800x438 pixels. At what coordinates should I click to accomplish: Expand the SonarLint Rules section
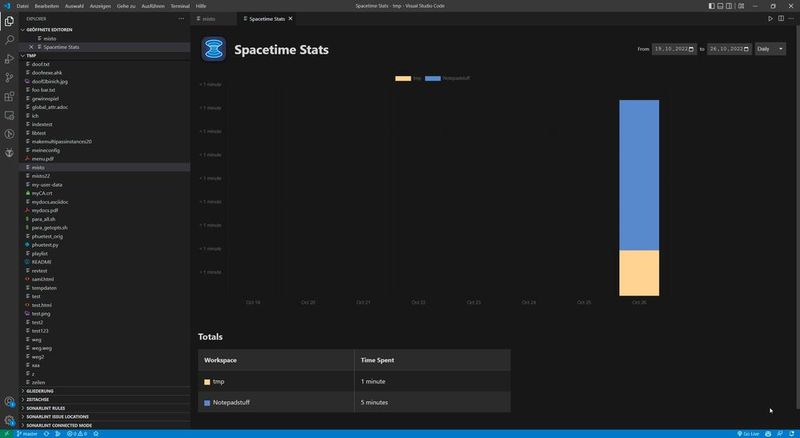tap(105, 408)
